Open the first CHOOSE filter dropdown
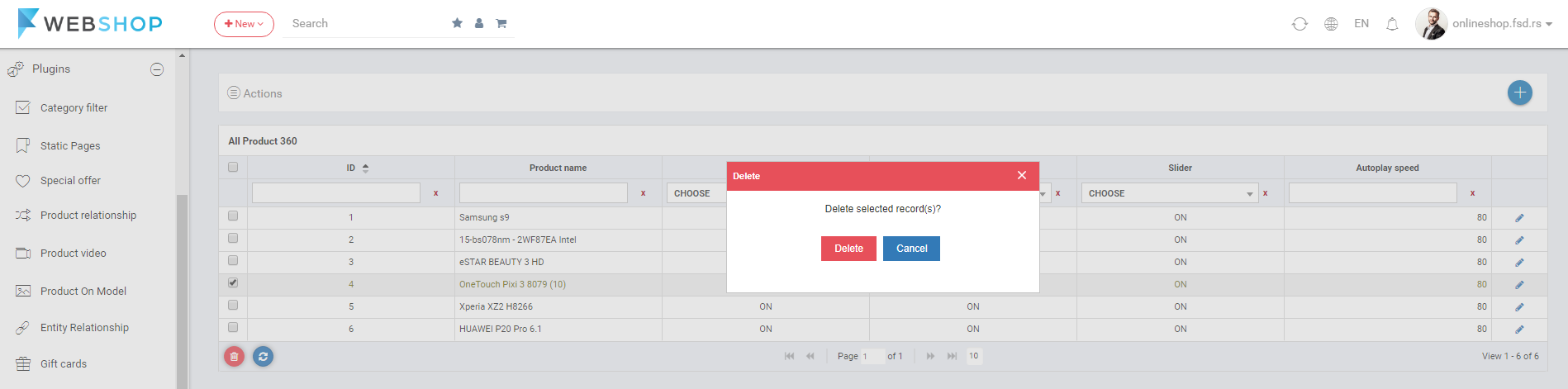1568x389 pixels. (x=696, y=193)
